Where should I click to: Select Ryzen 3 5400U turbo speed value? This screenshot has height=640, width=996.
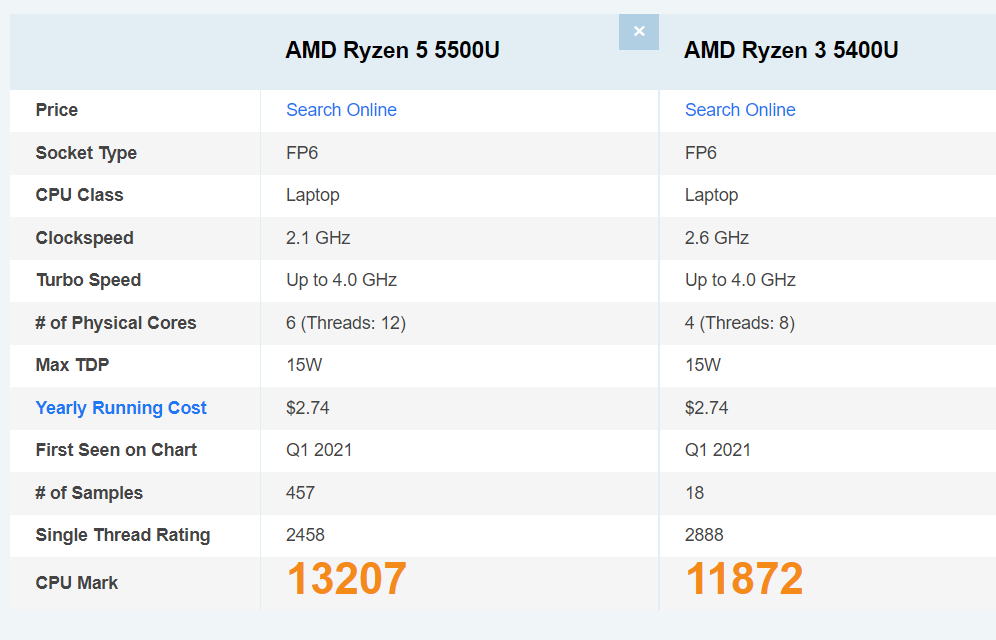point(741,280)
